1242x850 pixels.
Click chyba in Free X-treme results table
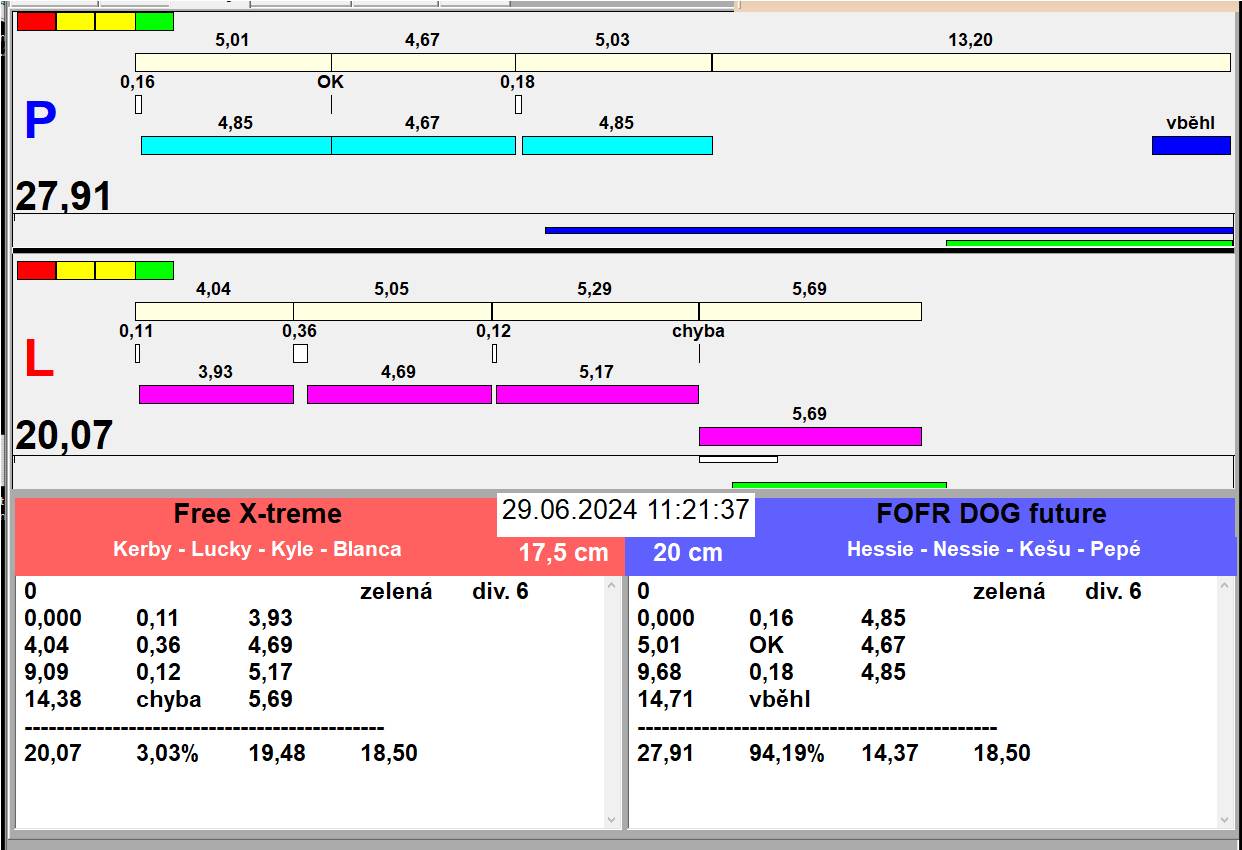pos(169,699)
